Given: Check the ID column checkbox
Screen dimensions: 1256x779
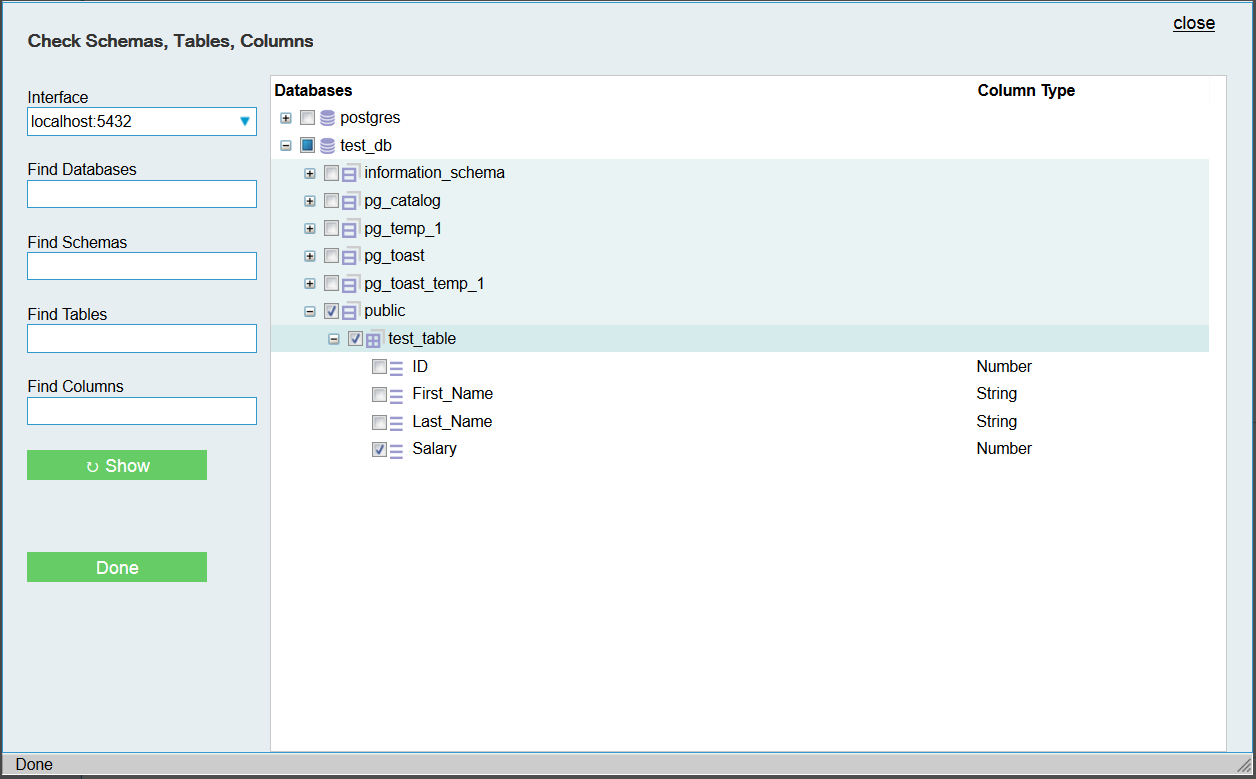Looking at the screenshot, I should [x=379, y=367].
